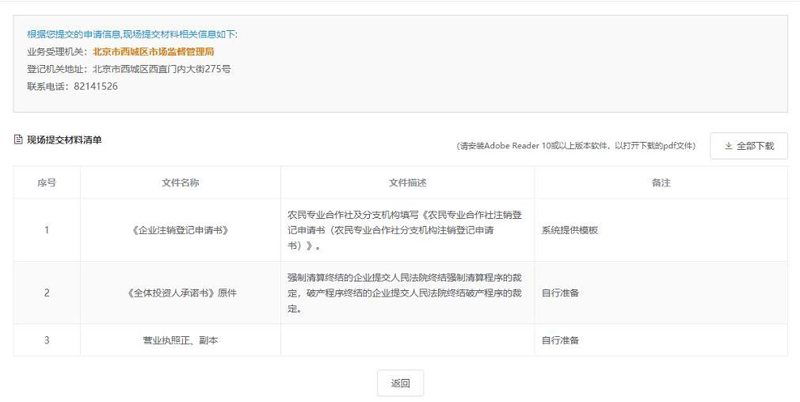Click 自行准备 in the 全体投资人承诺书 row
The image size is (800, 402).
(x=560, y=293)
